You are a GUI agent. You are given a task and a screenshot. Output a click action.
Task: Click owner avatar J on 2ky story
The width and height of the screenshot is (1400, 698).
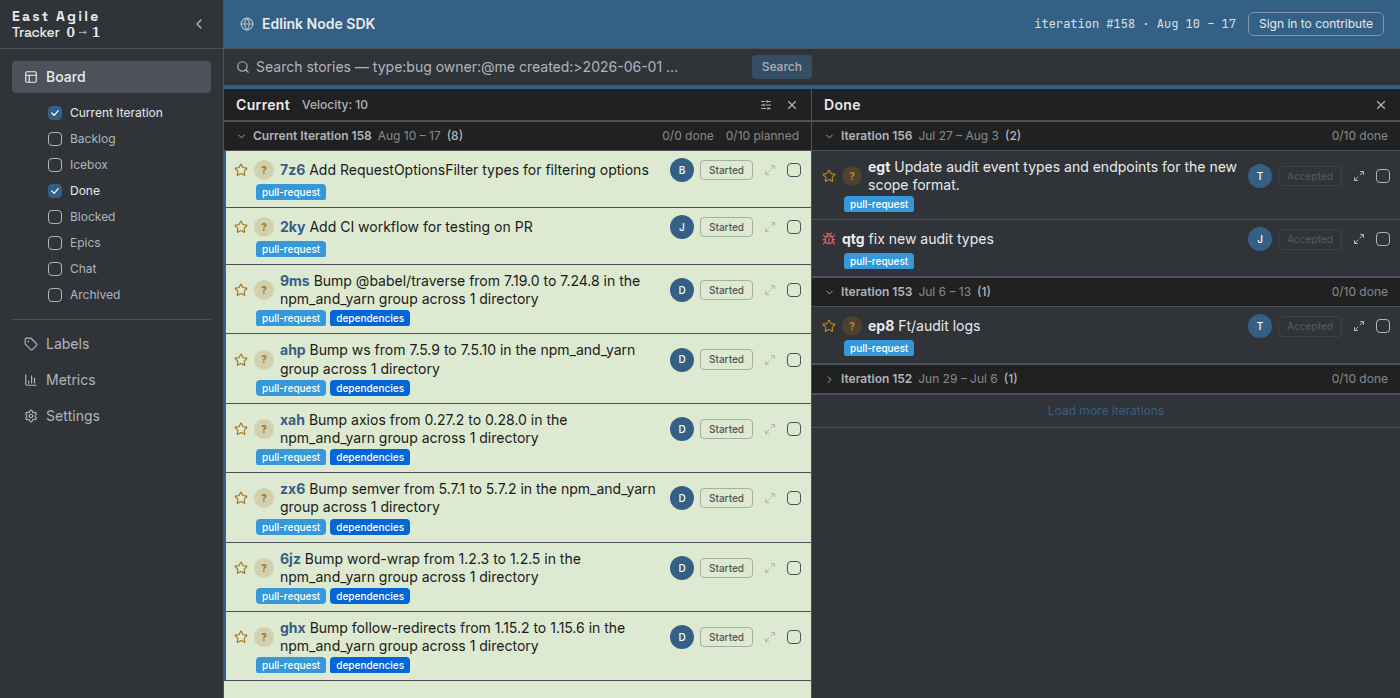click(682, 227)
